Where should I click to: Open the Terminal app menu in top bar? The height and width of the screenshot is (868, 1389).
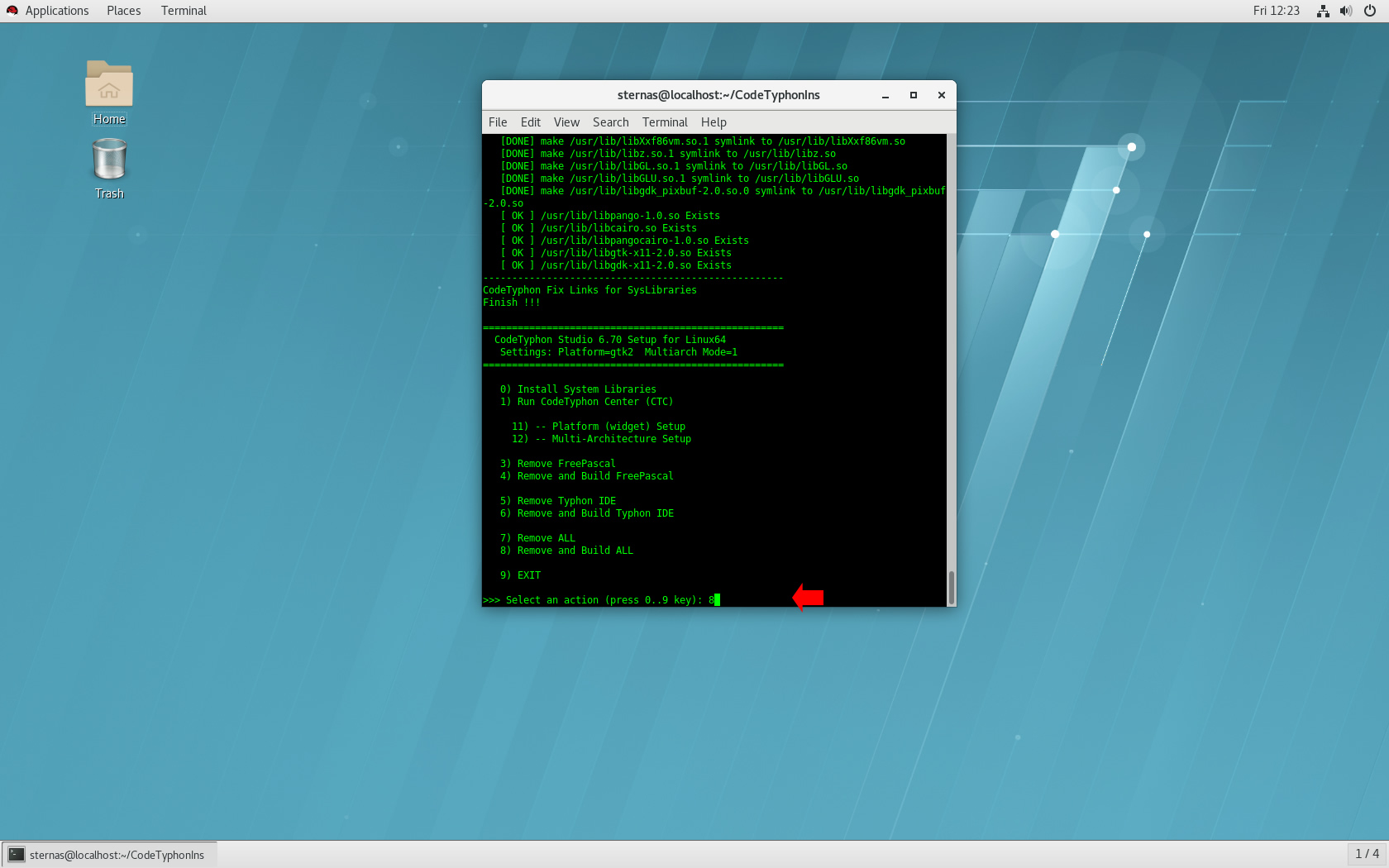coord(184,11)
